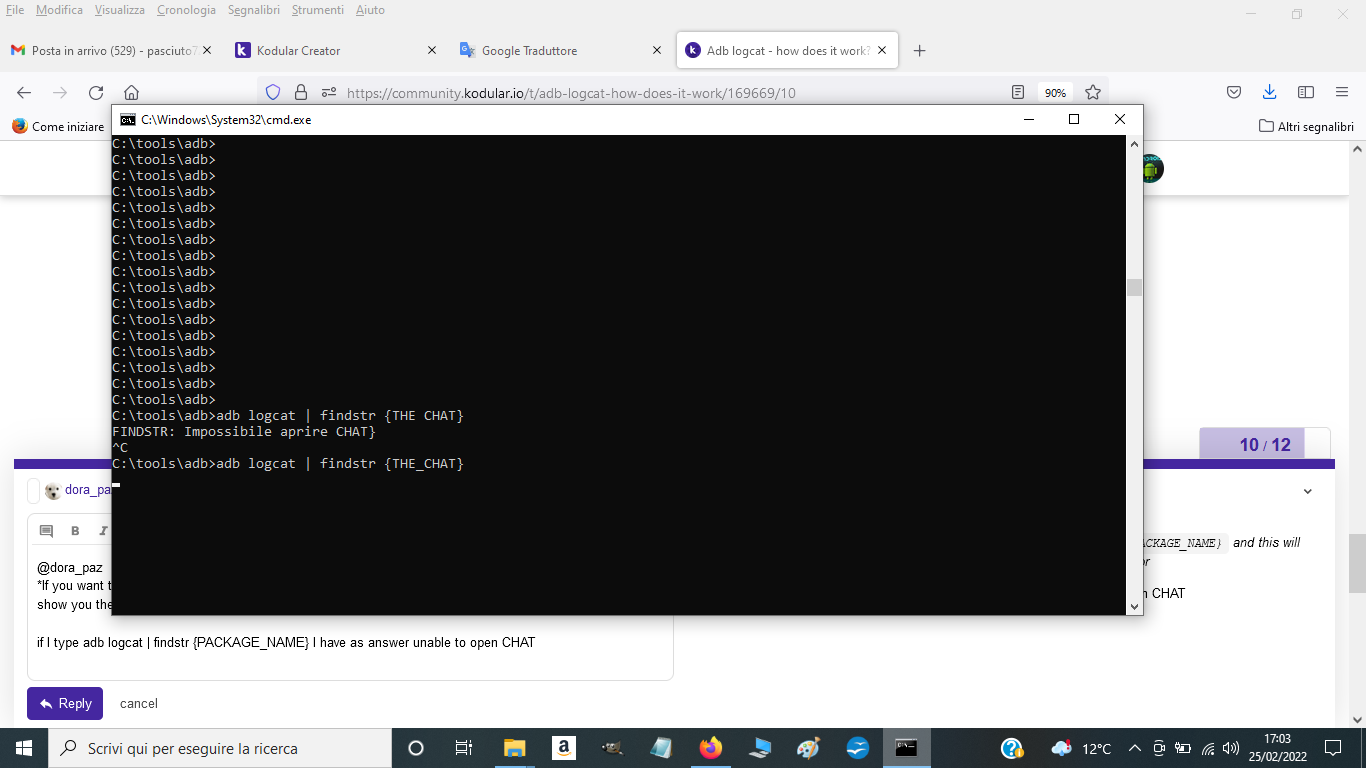This screenshot has height=768, width=1366.
Task: Bookmark this page with star icon
Action: [x=1093, y=92]
